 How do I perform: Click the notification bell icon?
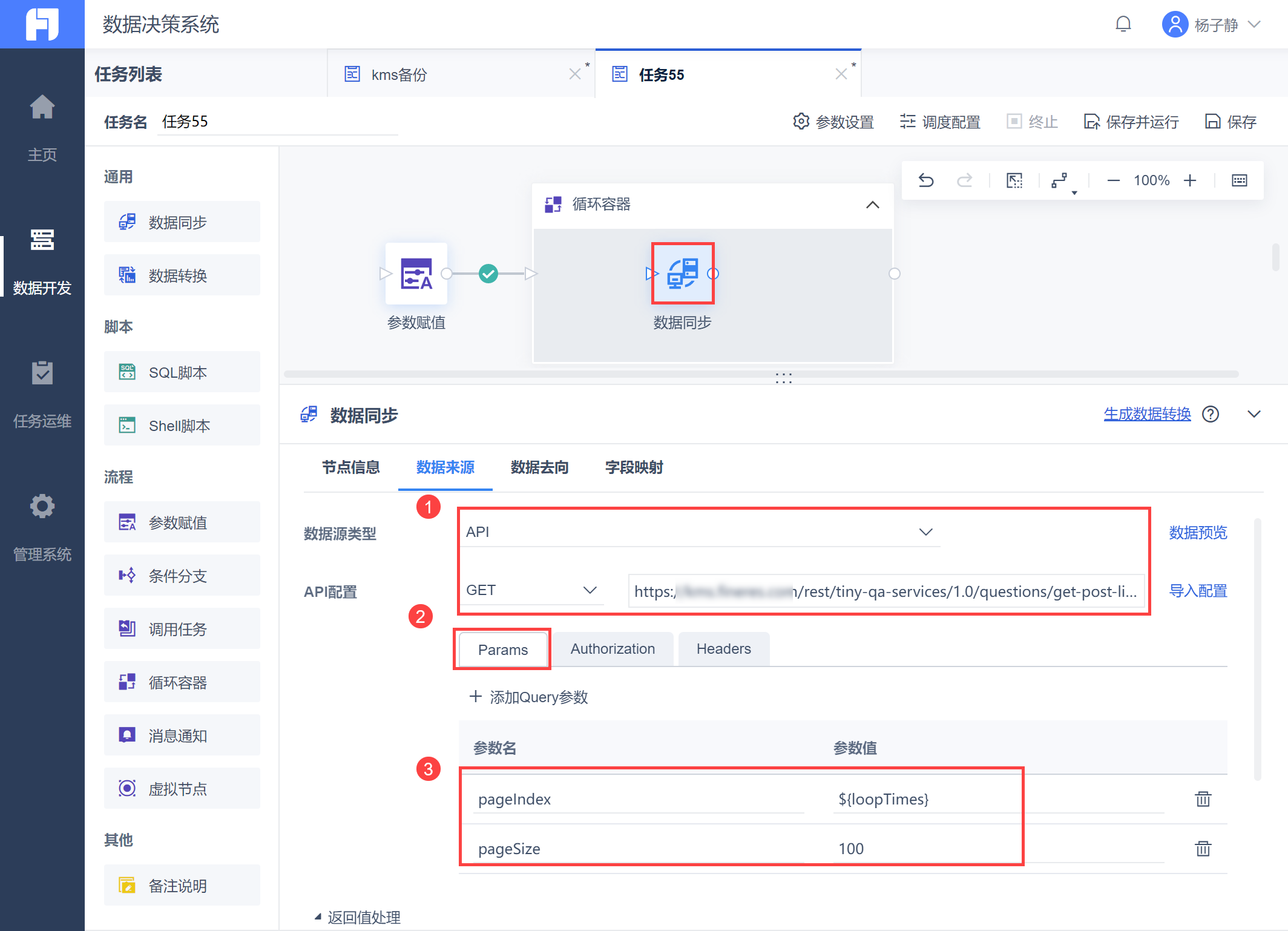click(1123, 24)
